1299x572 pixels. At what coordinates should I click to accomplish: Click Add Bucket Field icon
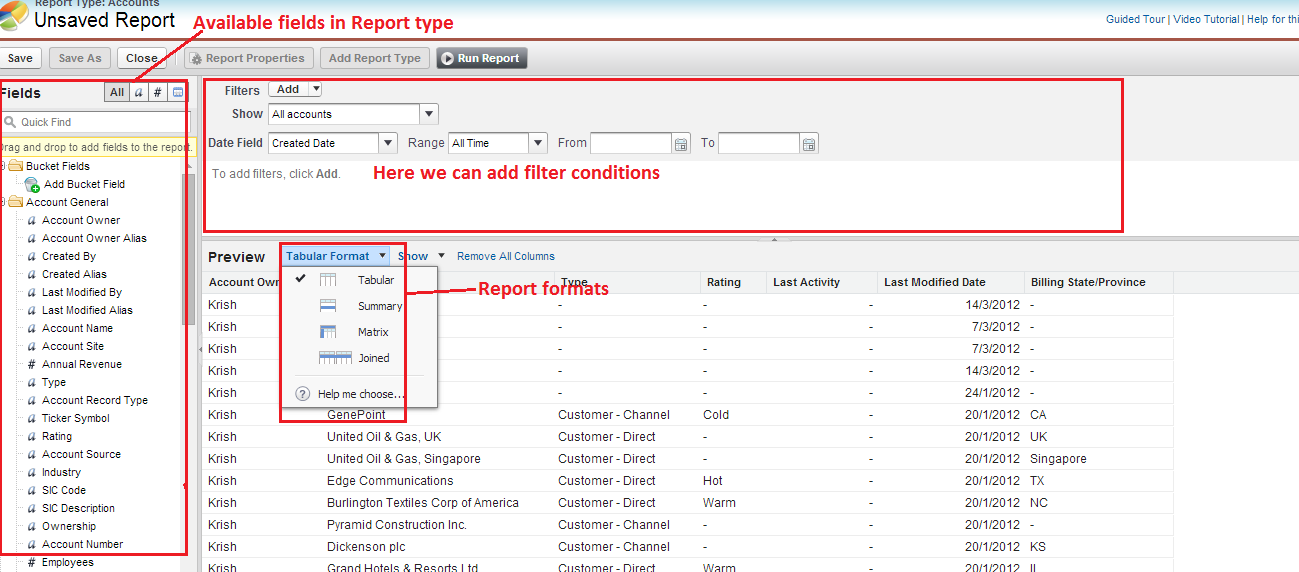[32, 184]
